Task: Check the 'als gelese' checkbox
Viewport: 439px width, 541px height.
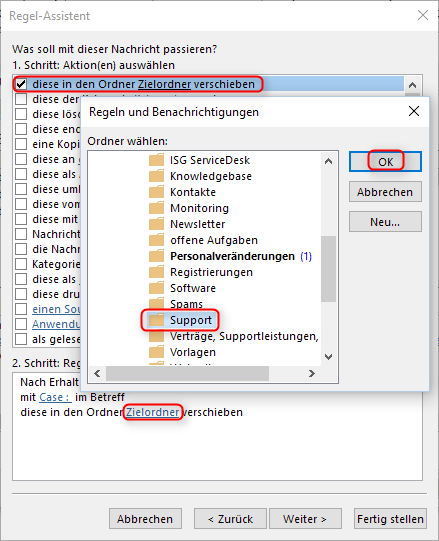Action: pos(21,339)
